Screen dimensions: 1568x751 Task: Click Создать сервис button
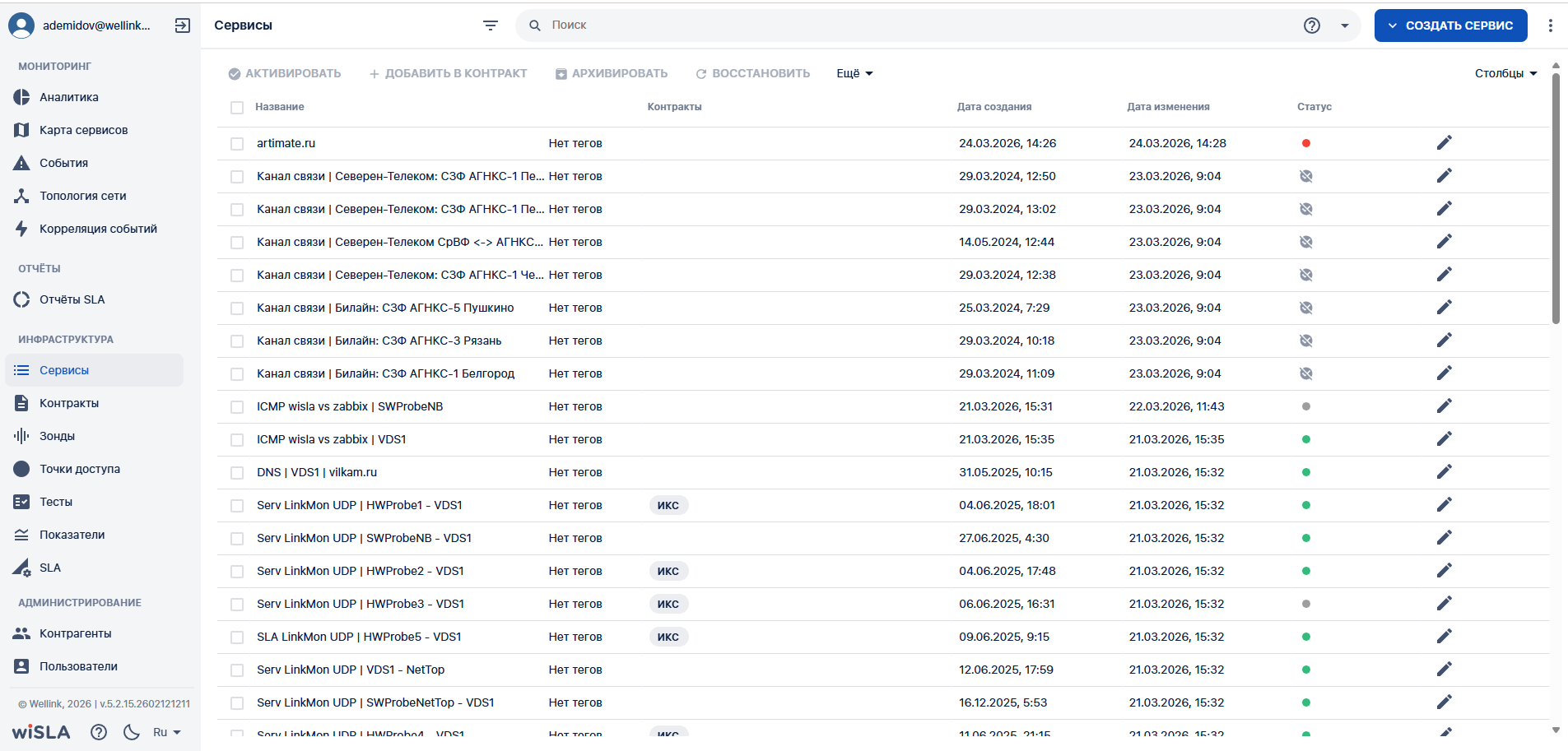pos(1450,25)
